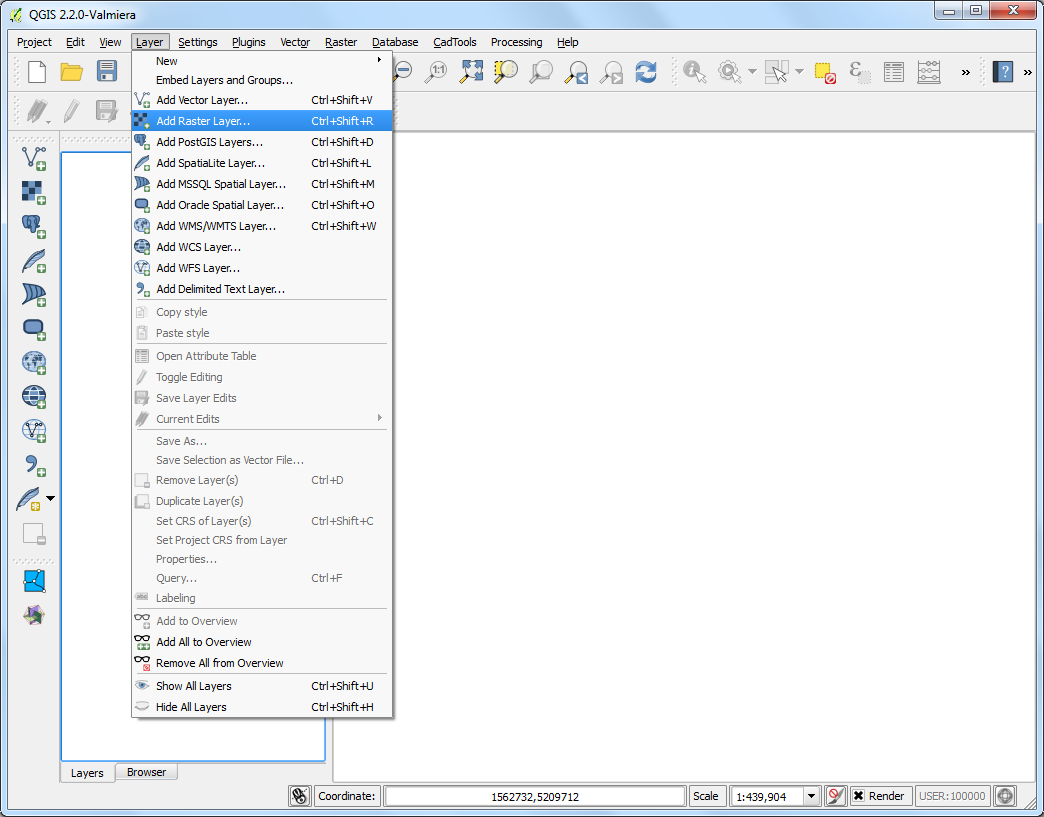Click the Coordinate input field
This screenshot has width=1044, height=817.
click(535, 796)
